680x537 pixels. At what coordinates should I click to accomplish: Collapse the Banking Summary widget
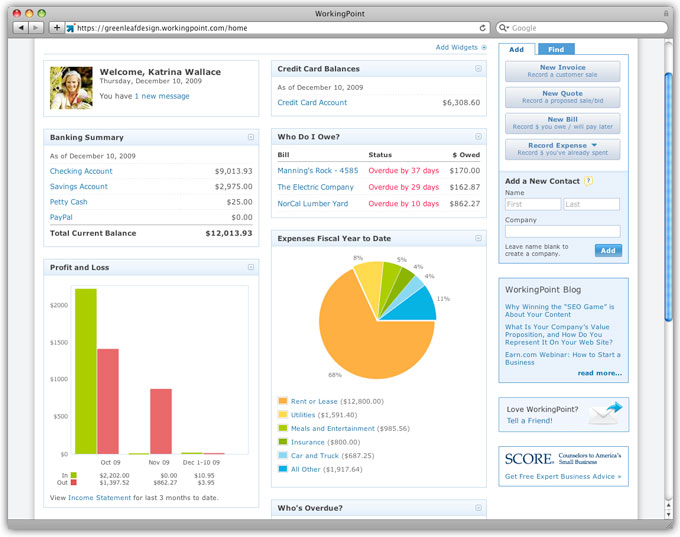point(251,137)
